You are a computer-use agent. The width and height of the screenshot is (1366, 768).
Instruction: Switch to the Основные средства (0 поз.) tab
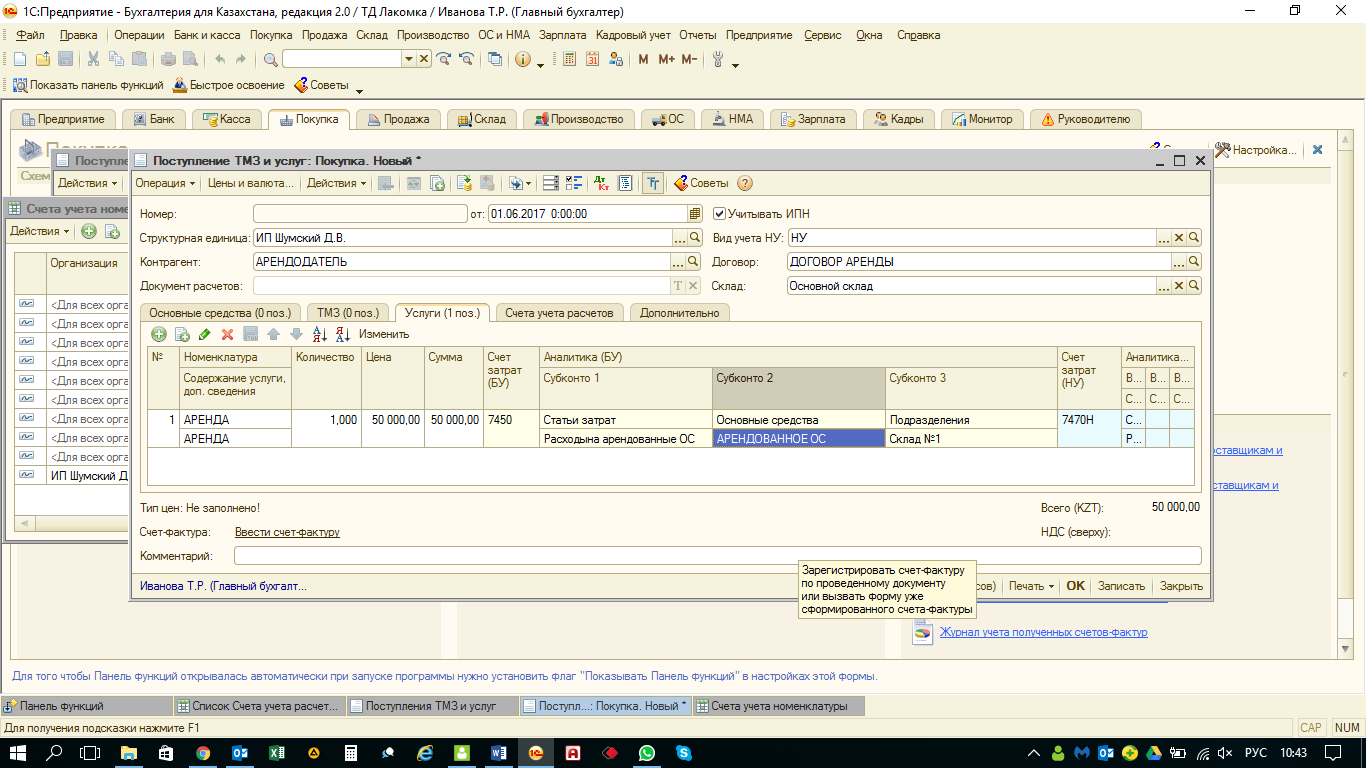[x=220, y=313]
